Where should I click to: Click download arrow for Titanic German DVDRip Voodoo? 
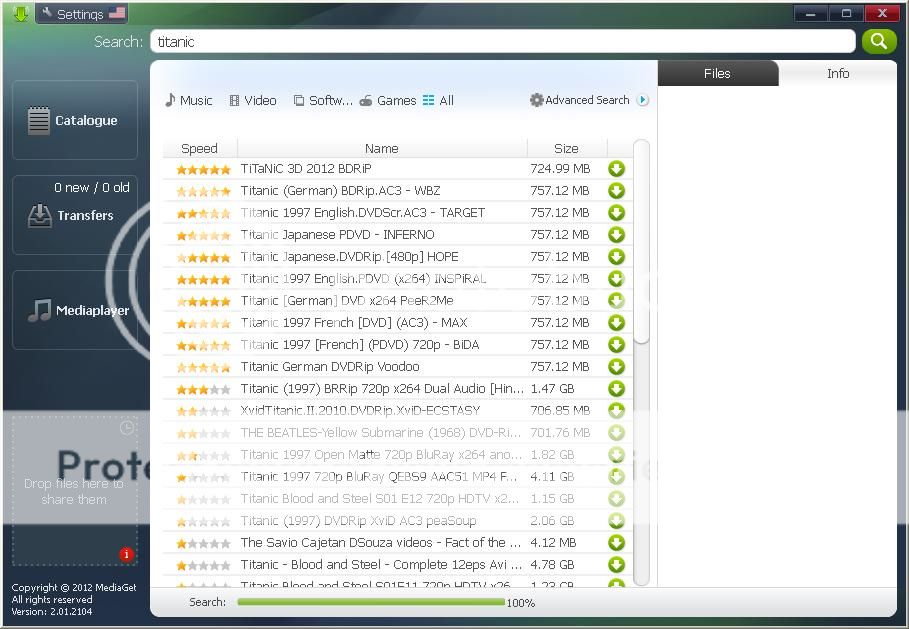(616, 367)
